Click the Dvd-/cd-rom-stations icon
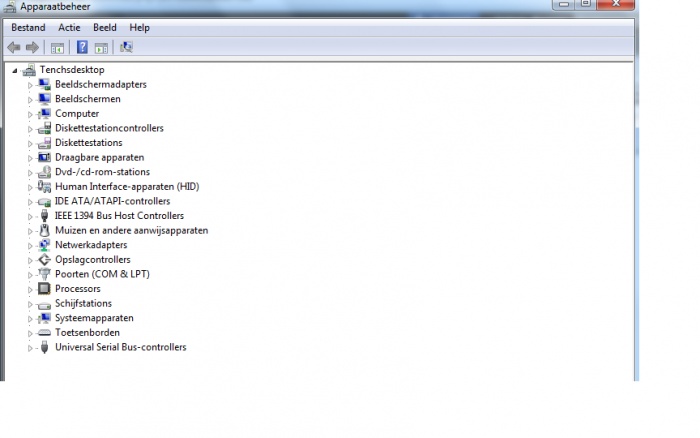 (x=44, y=172)
